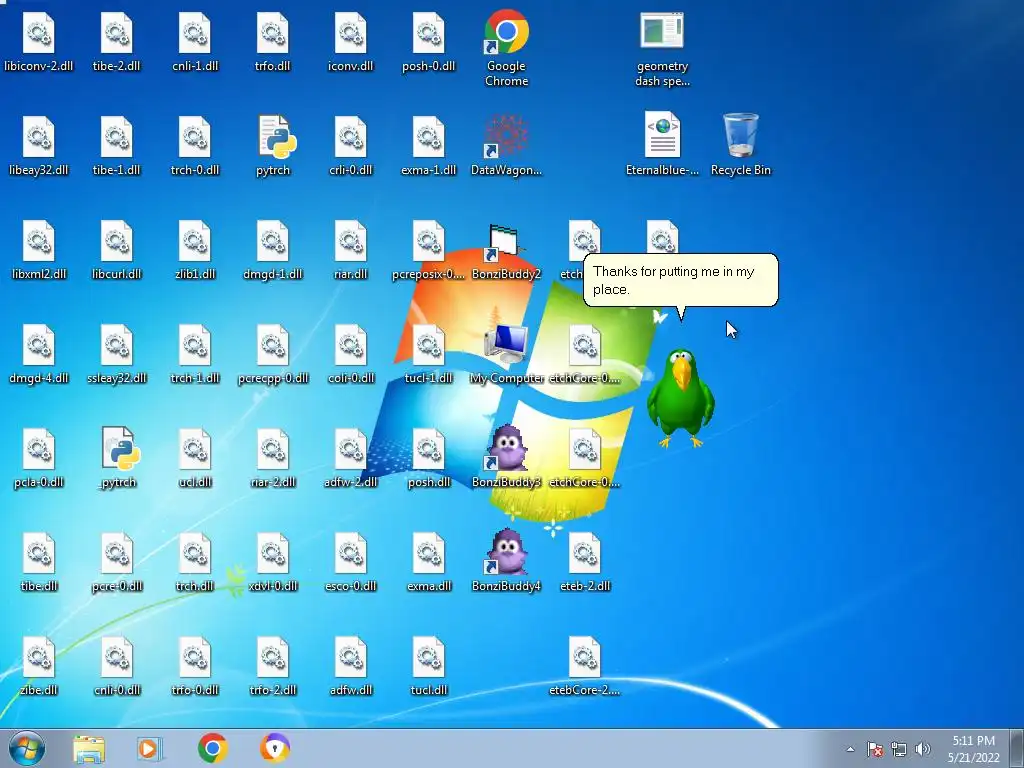Viewport: 1024px width, 768px height.
Task: Launch the BonziBuddy4 shortcut
Action: 506,562
